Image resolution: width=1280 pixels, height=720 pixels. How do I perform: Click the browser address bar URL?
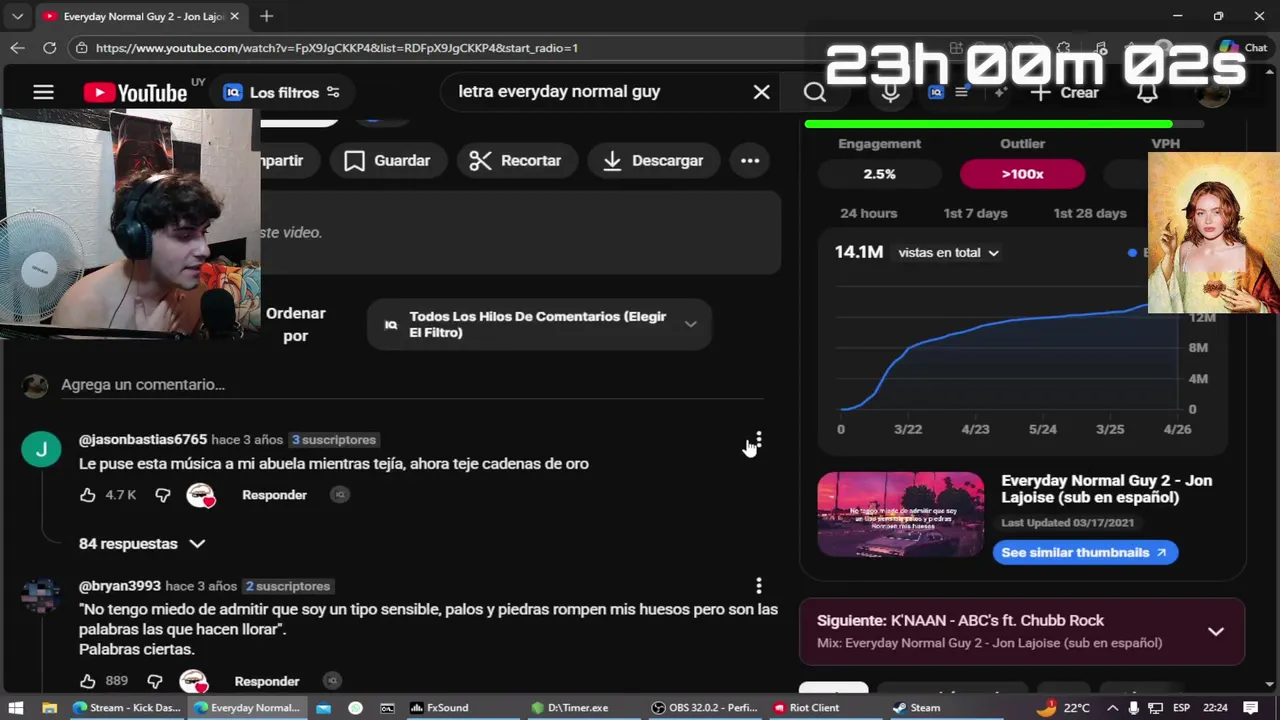point(337,48)
